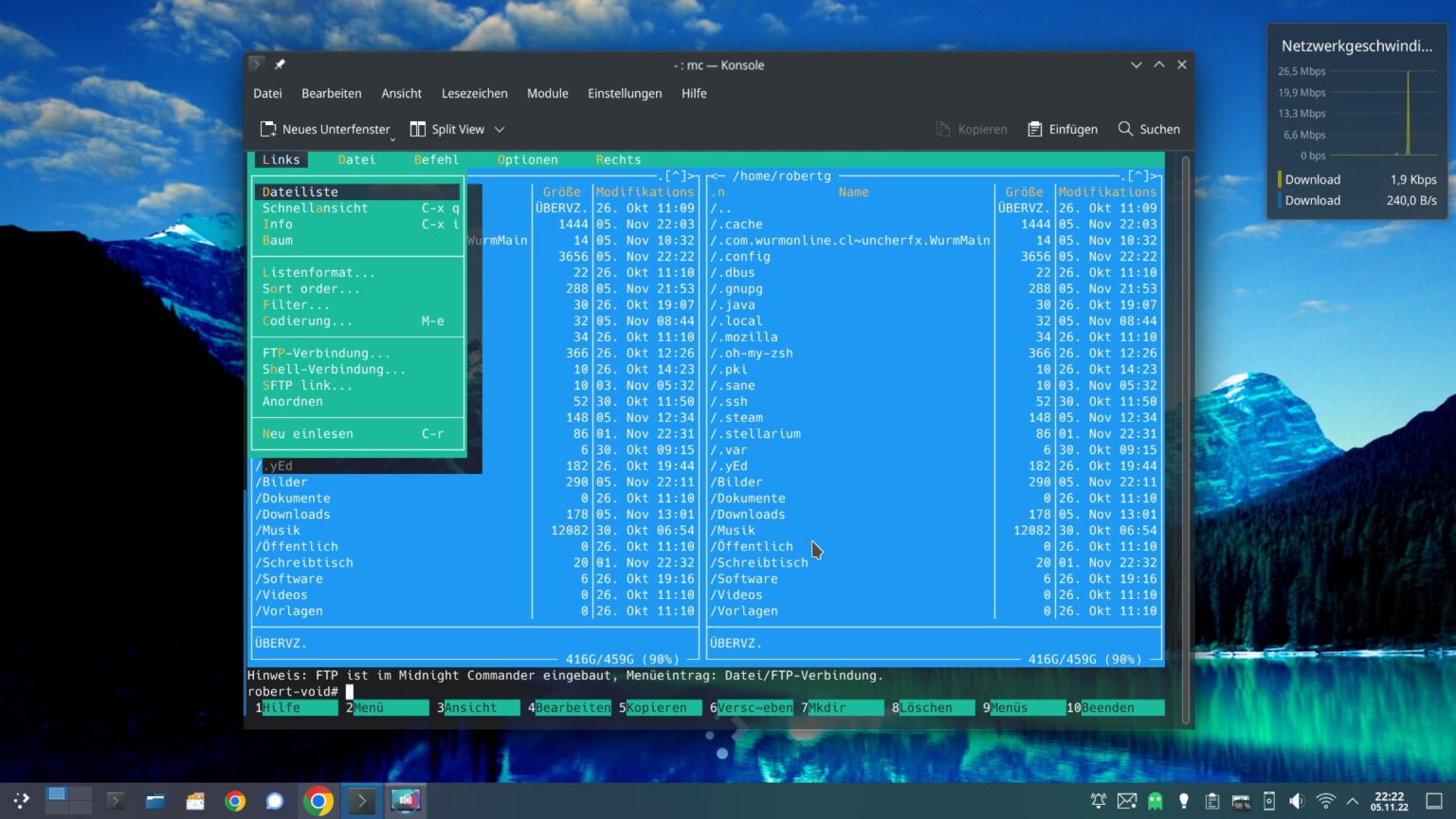Expand the hidden system tray icons arrow

pos(1353,801)
